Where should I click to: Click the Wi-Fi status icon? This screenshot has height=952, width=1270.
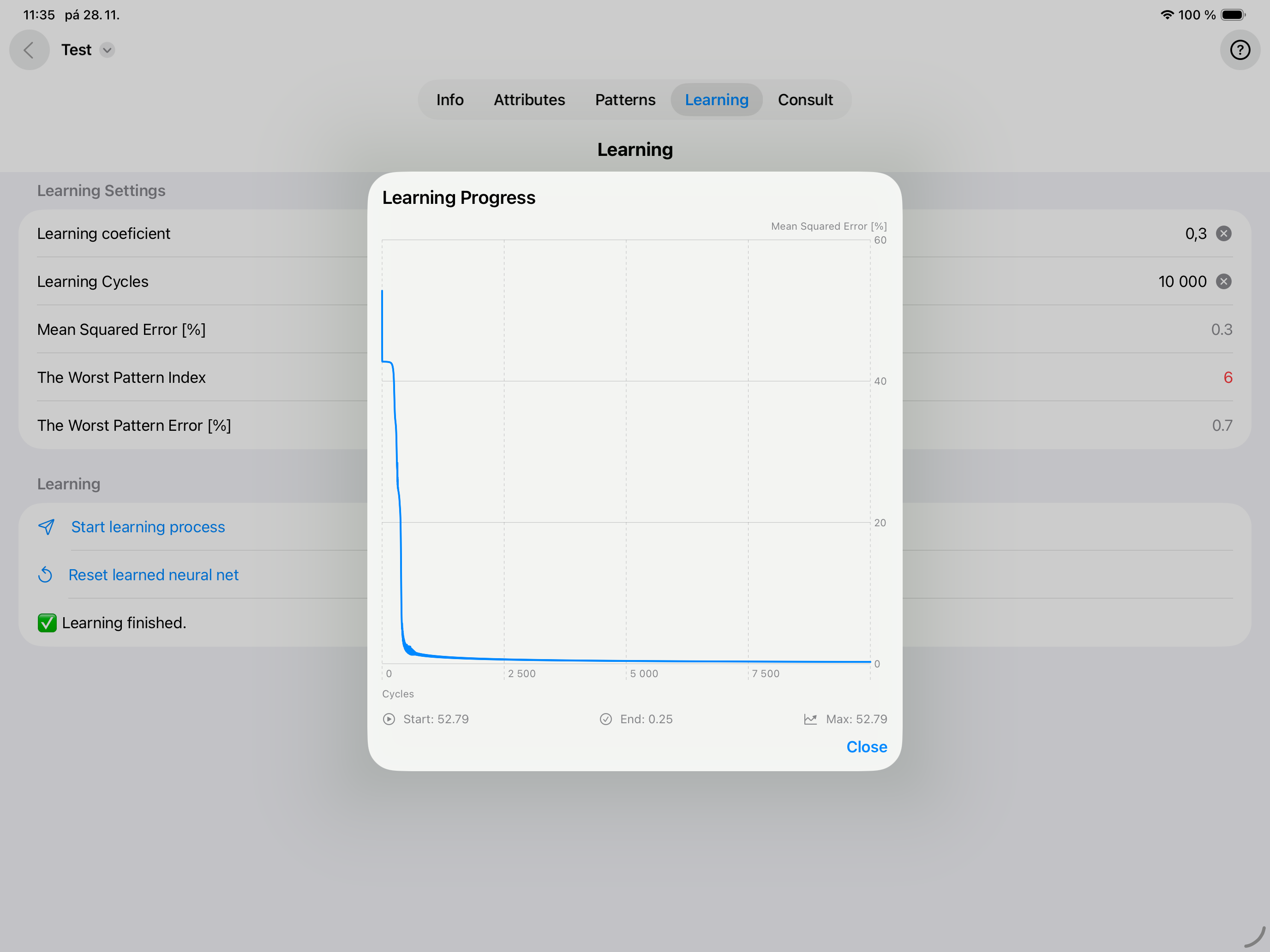coord(1167,15)
